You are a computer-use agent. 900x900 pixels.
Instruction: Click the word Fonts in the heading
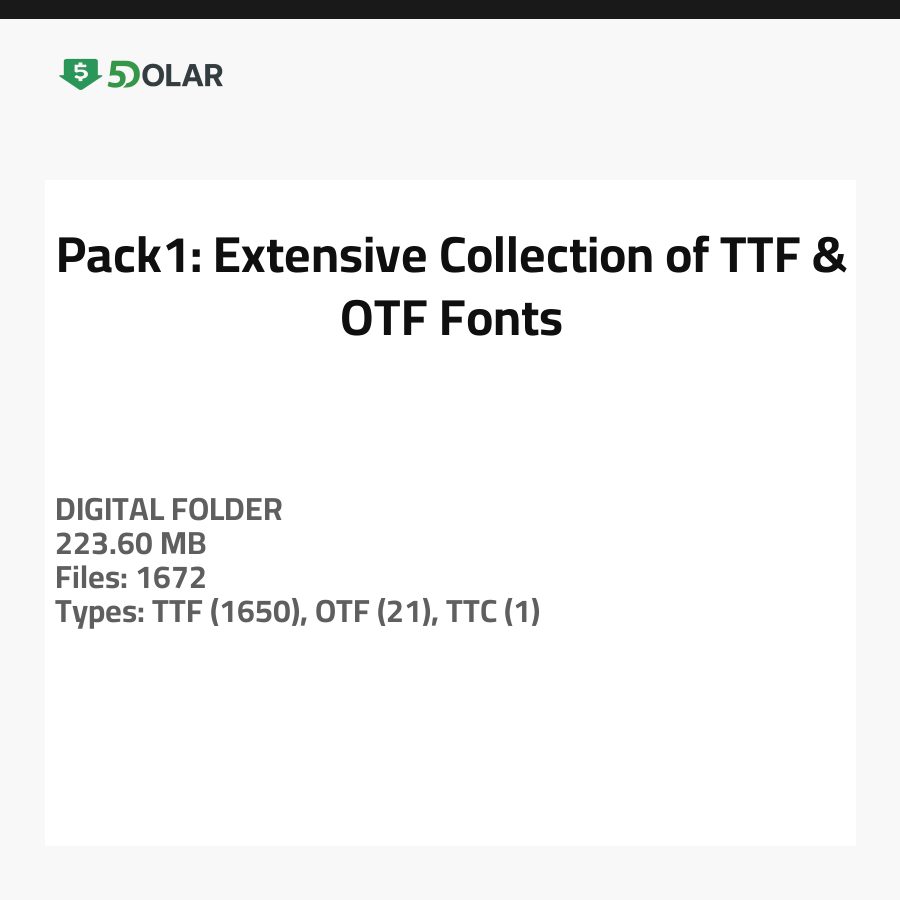(501, 320)
